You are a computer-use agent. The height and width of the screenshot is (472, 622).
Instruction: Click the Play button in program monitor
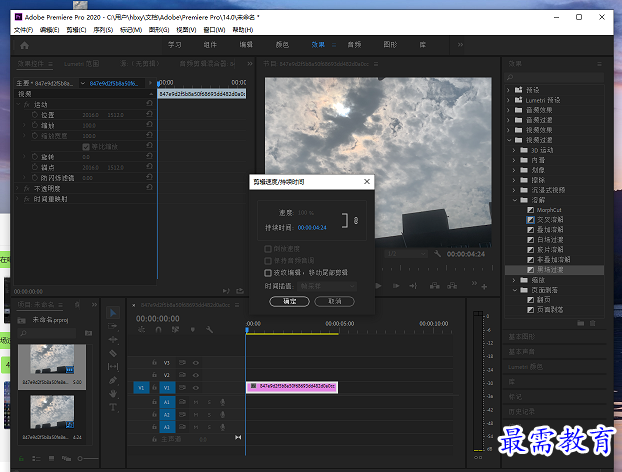[378, 286]
